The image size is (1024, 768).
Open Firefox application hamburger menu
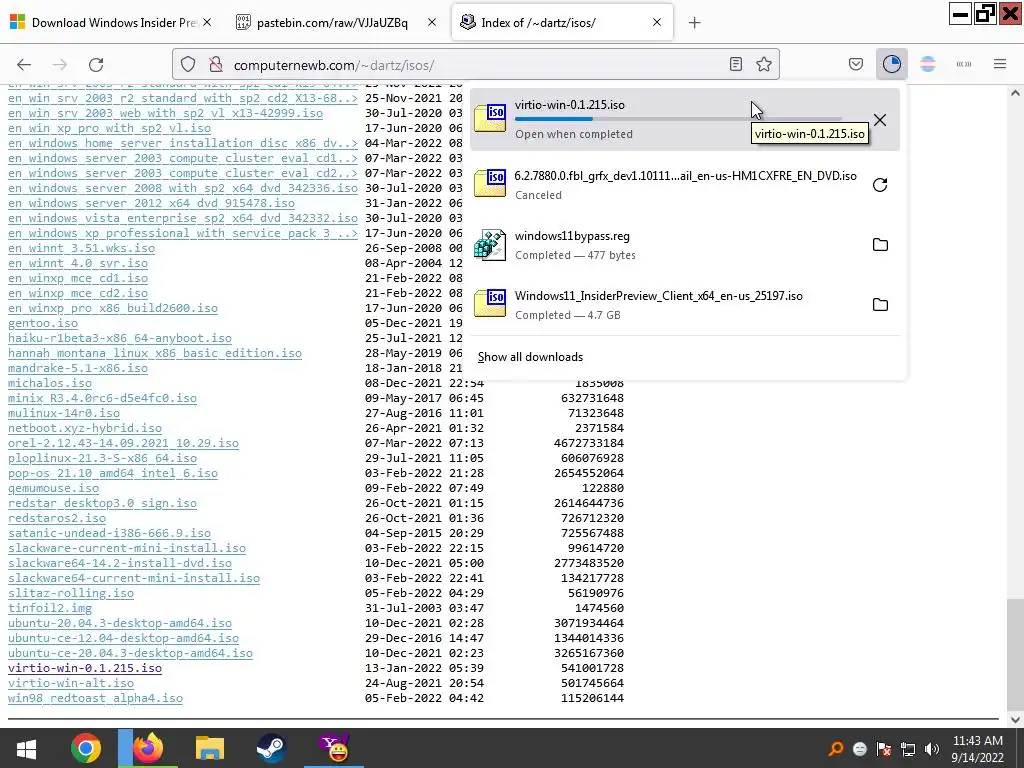(1000, 64)
